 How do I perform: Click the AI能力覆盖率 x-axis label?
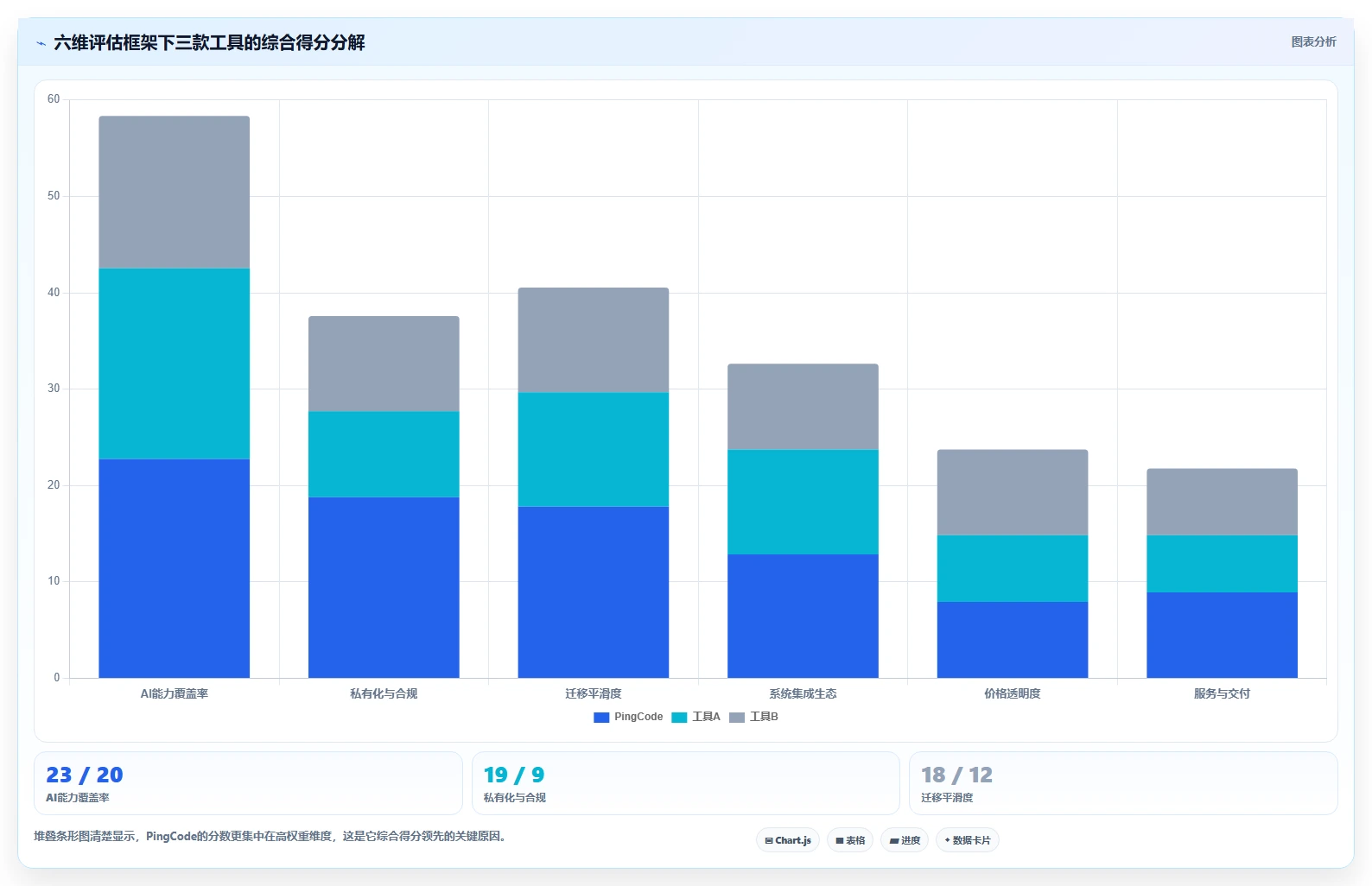(175, 693)
